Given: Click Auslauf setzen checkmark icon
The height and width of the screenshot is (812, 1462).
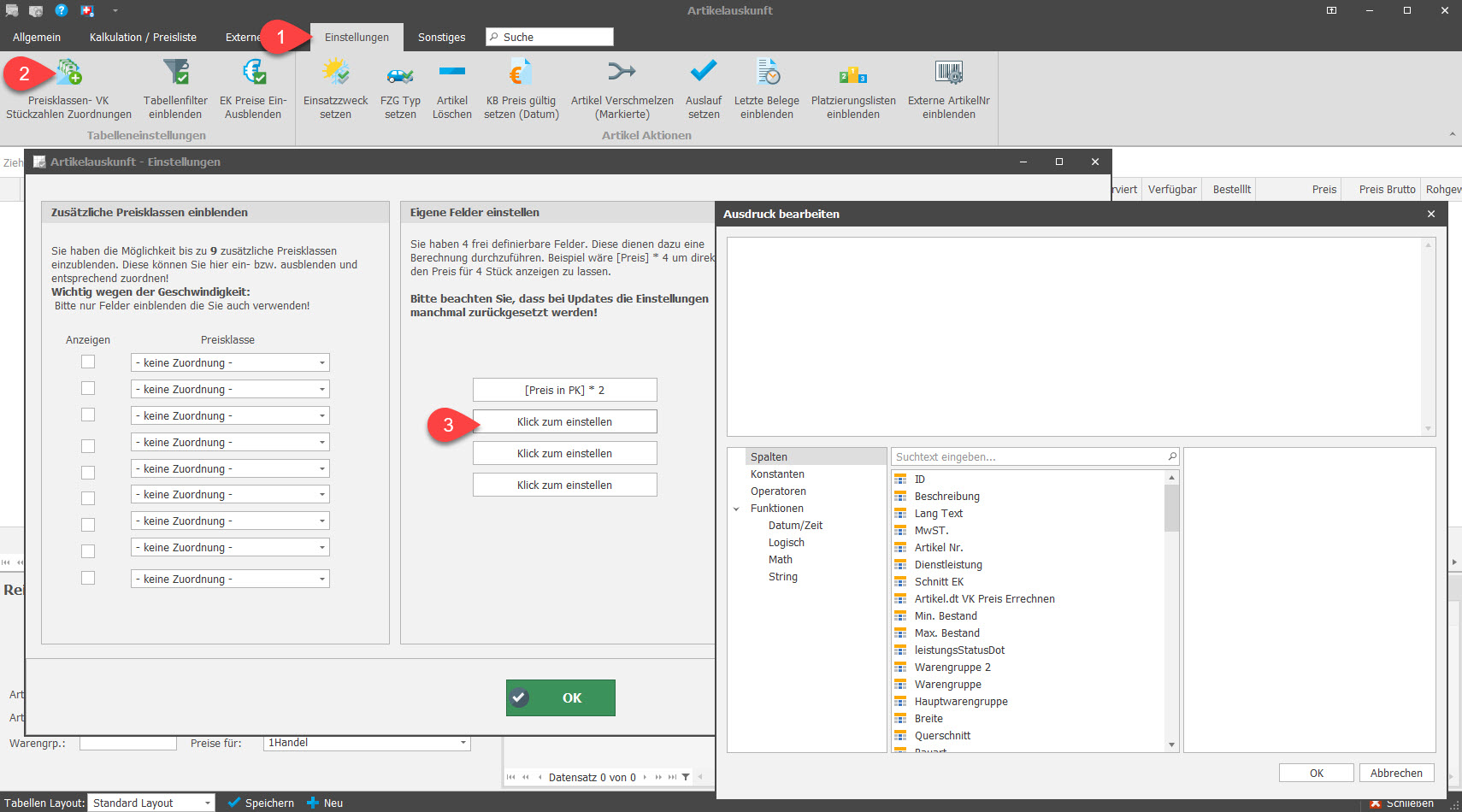Looking at the screenshot, I should [704, 71].
